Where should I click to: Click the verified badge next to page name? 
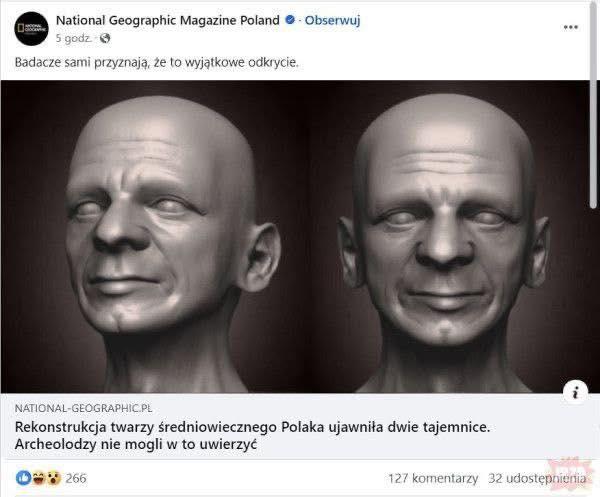(x=290, y=20)
